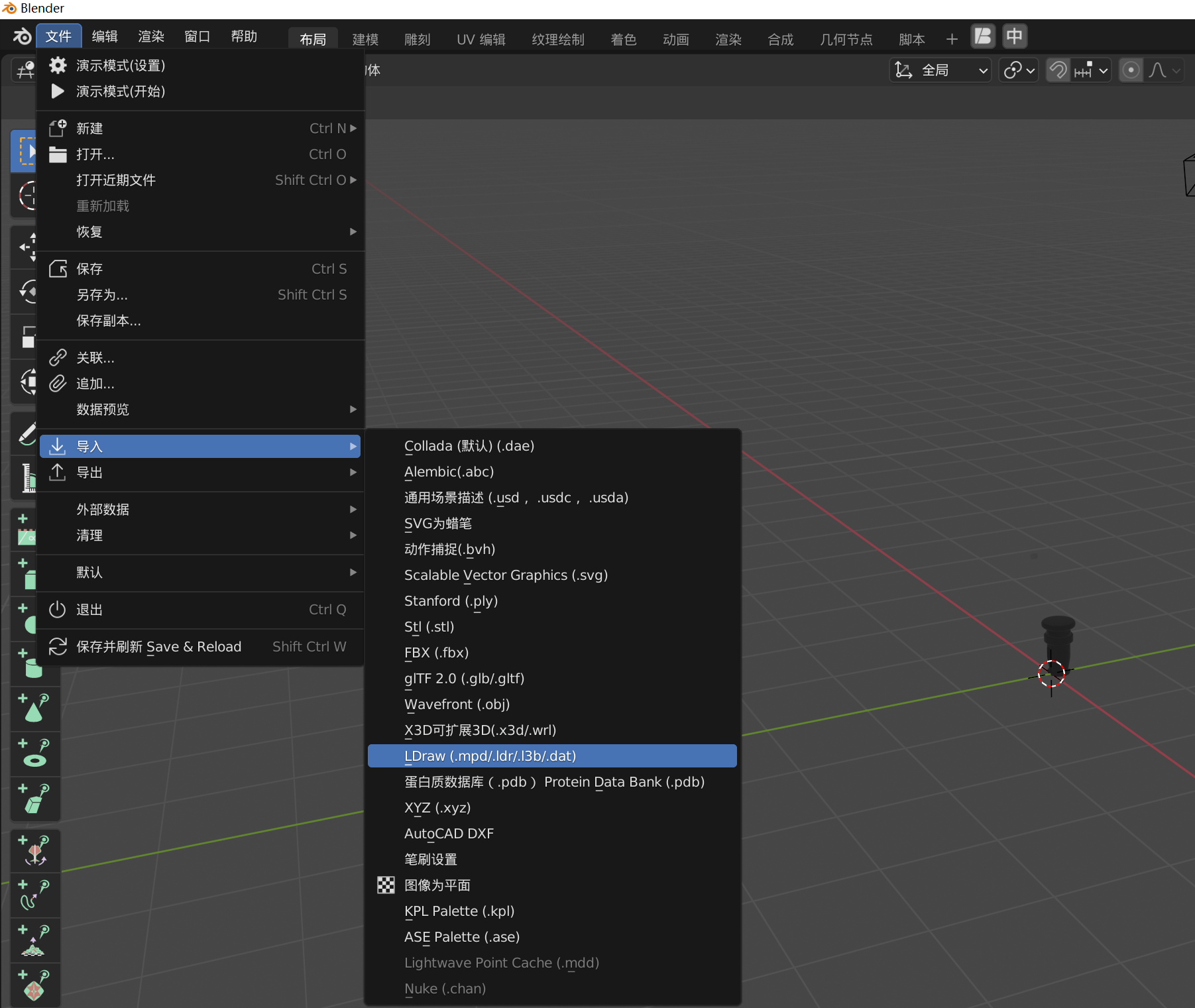Open the 帮助 menu
Image resolution: width=1195 pixels, height=1008 pixels.
pos(244,36)
